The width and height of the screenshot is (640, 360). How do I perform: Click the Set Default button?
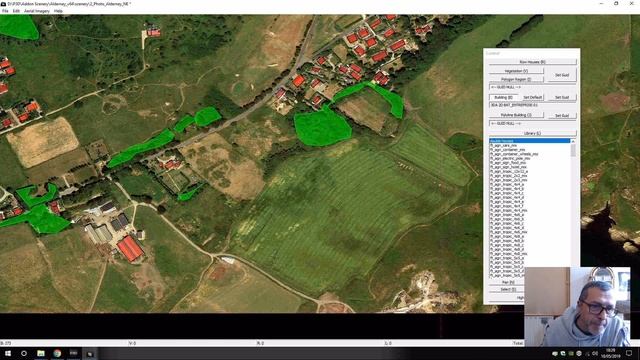(532, 98)
